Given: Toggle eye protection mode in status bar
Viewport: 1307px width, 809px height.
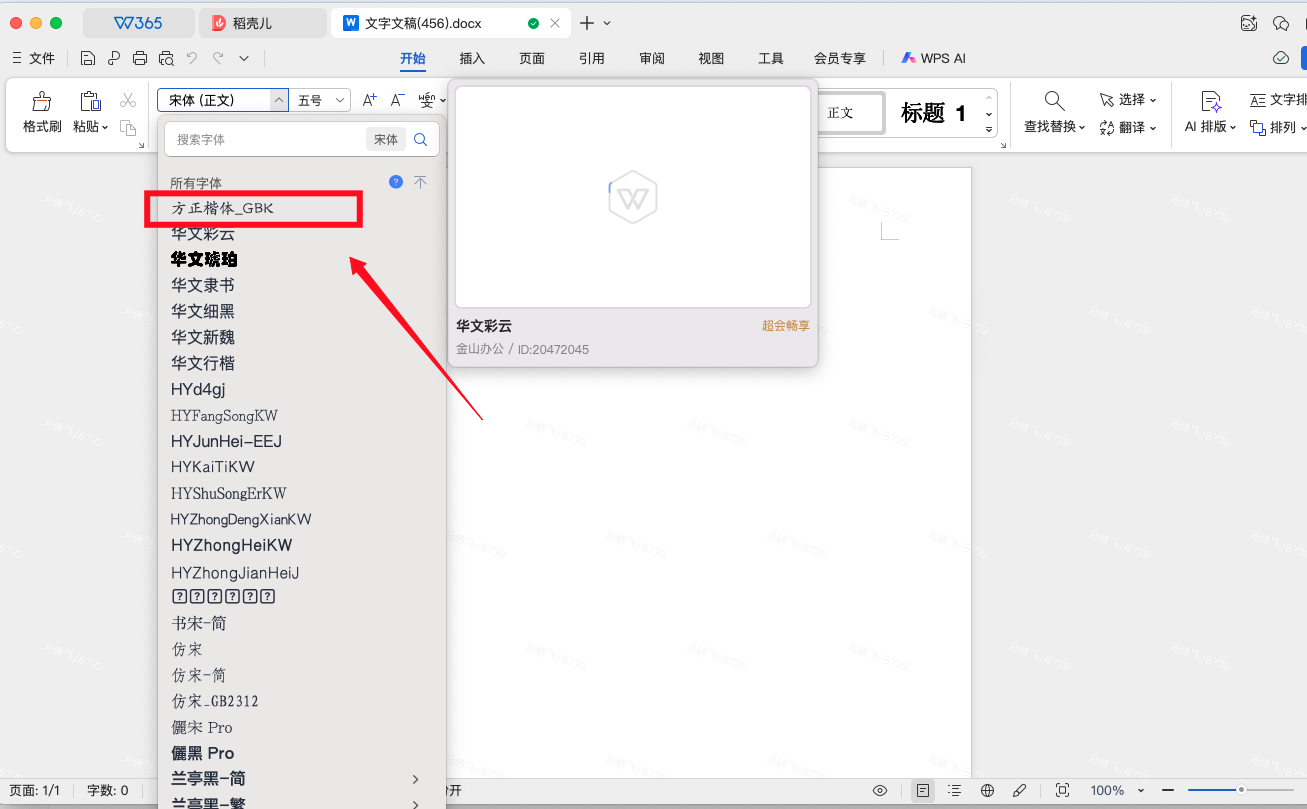Looking at the screenshot, I should click(x=880, y=791).
